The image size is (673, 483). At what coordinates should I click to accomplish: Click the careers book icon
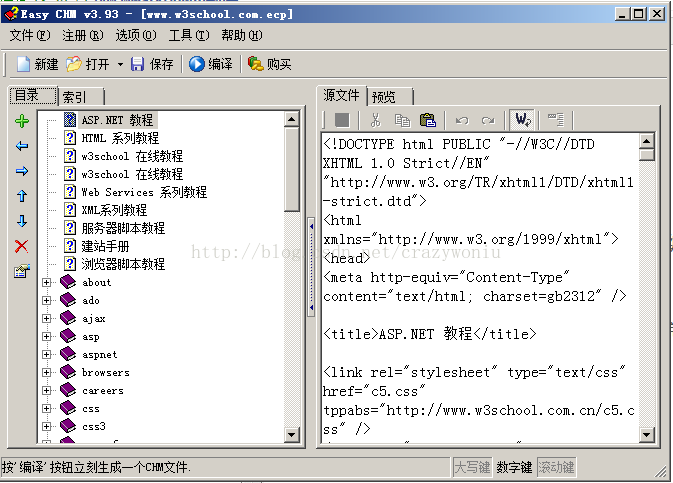point(68,390)
